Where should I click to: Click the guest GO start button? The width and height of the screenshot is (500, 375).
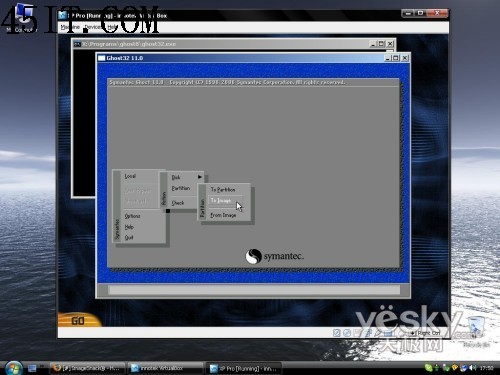pyautogui.click(x=79, y=320)
